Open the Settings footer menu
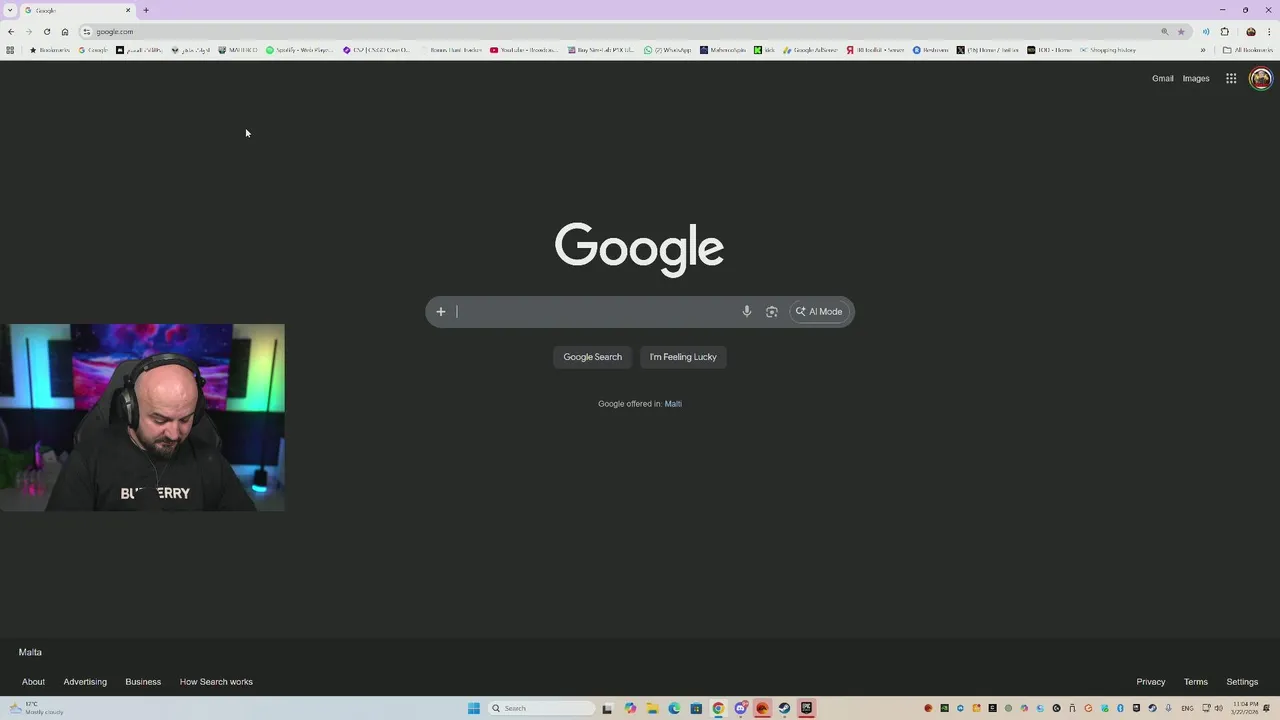This screenshot has width=1280, height=720. pos(1242,682)
